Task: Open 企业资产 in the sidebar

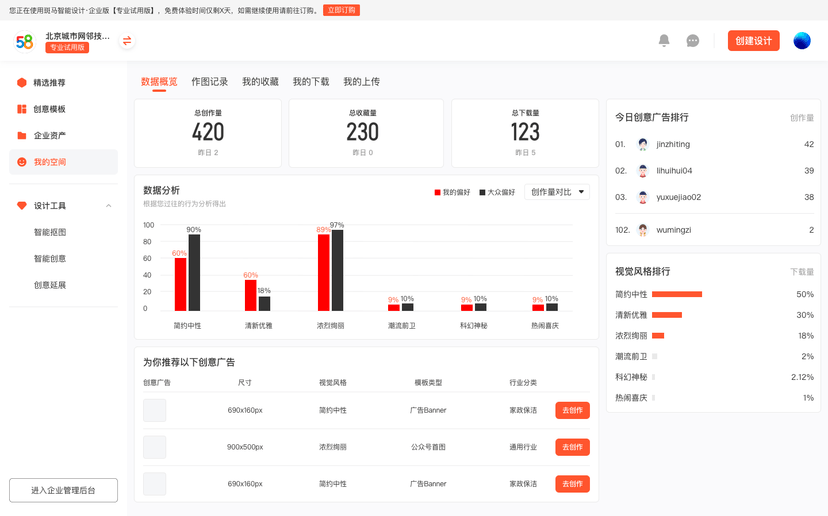Action: (63, 135)
